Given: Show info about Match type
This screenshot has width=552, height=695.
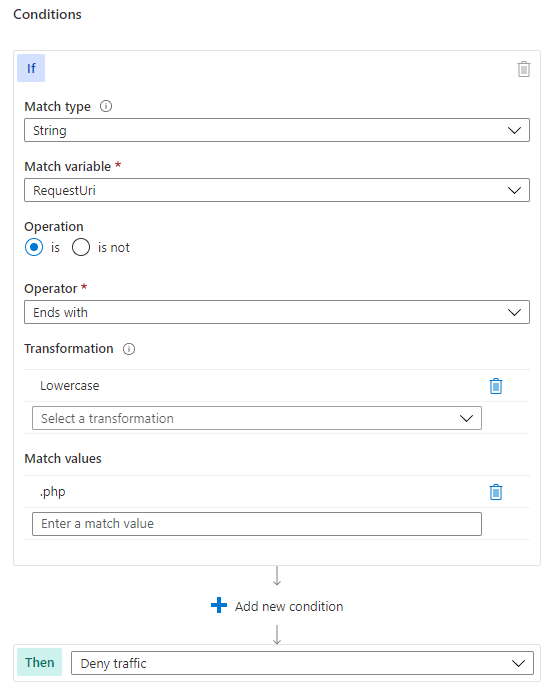Looking at the screenshot, I should coord(106,106).
